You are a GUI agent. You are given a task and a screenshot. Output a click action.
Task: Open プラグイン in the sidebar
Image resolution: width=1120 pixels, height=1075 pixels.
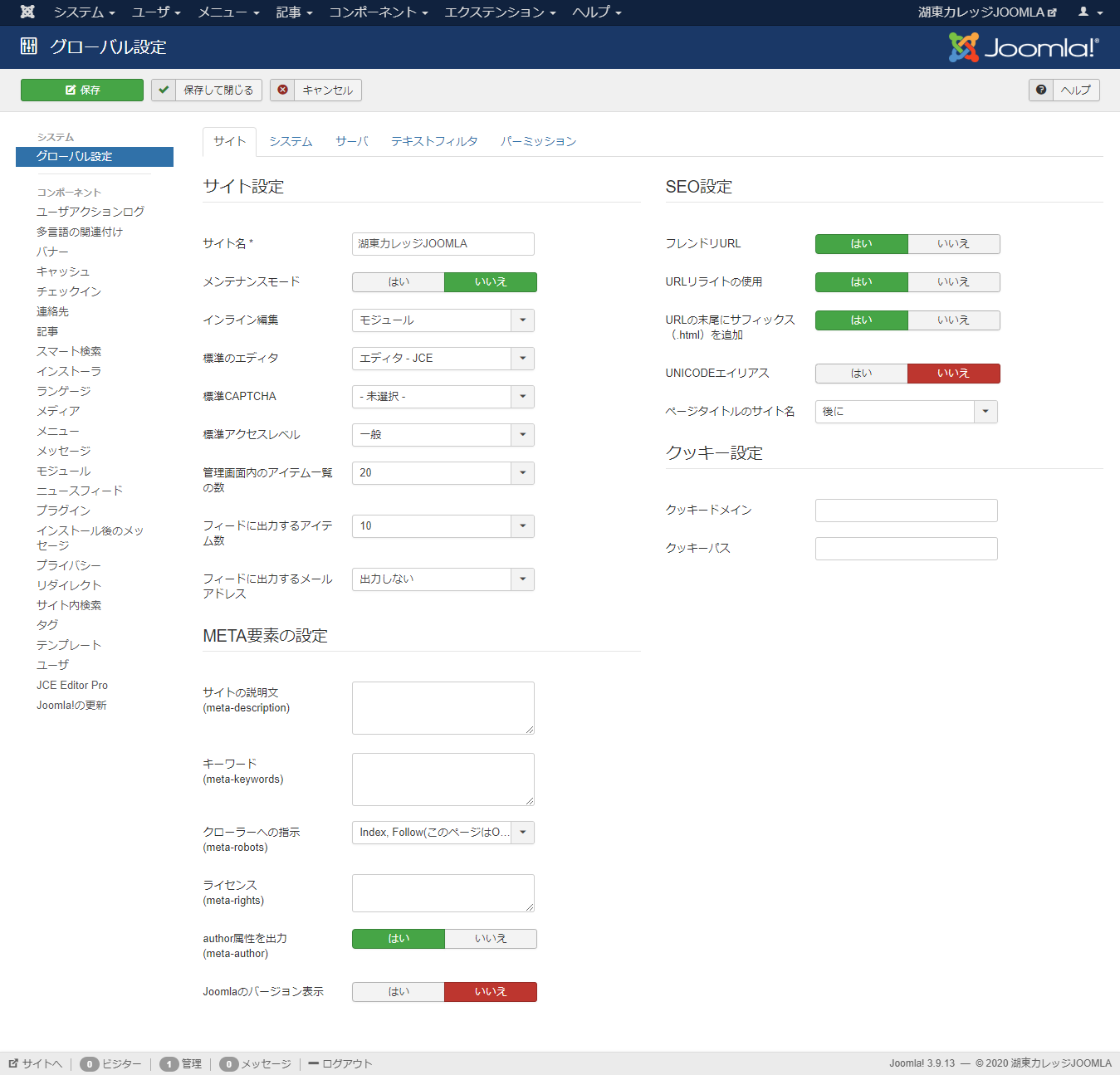click(63, 511)
